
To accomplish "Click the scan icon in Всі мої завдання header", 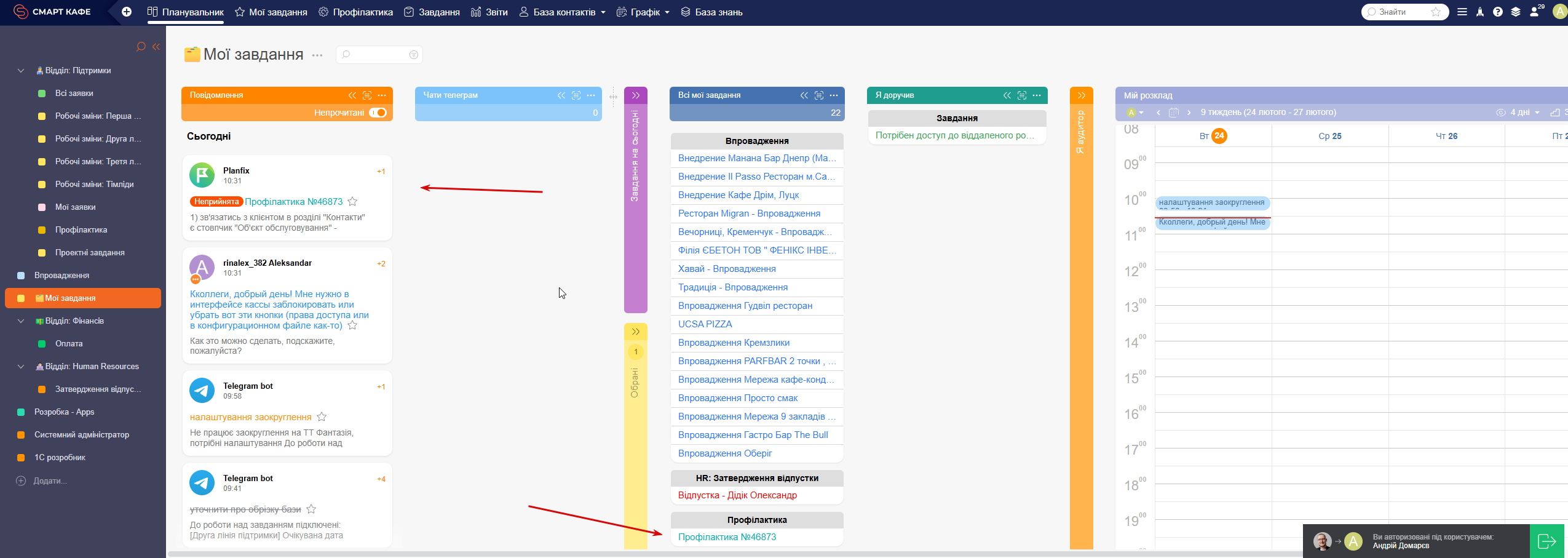I will (x=819, y=95).
